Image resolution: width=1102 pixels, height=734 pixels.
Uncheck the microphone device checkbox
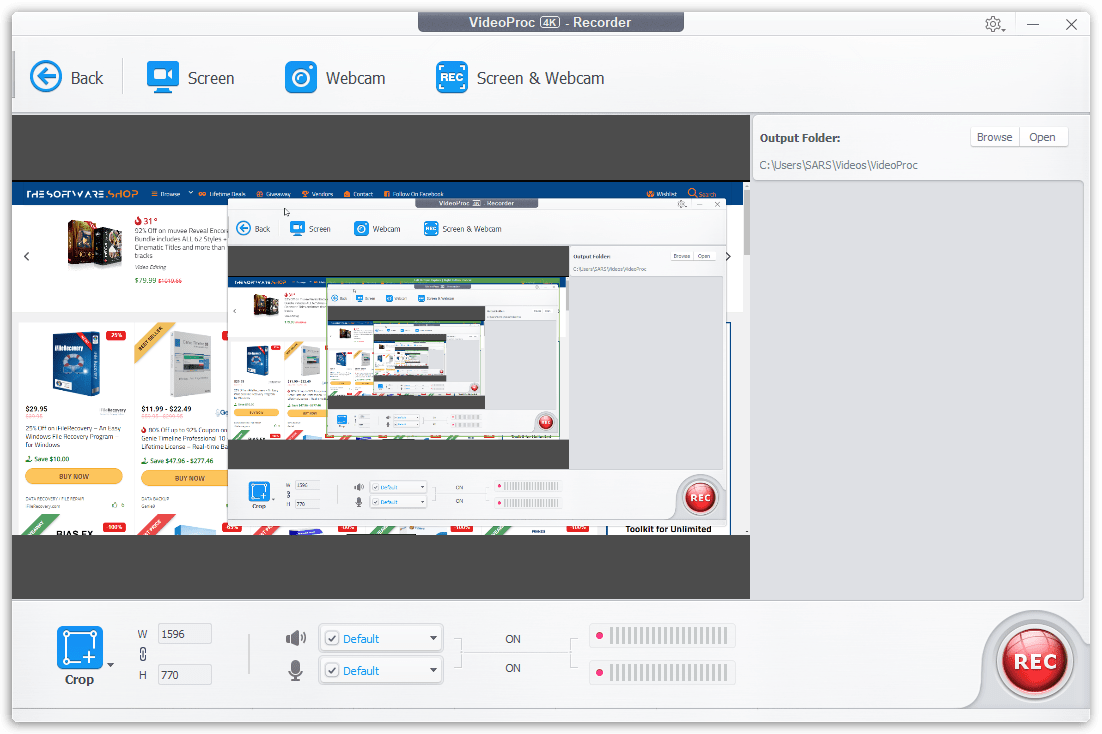pyautogui.click(x=332, y=671)
